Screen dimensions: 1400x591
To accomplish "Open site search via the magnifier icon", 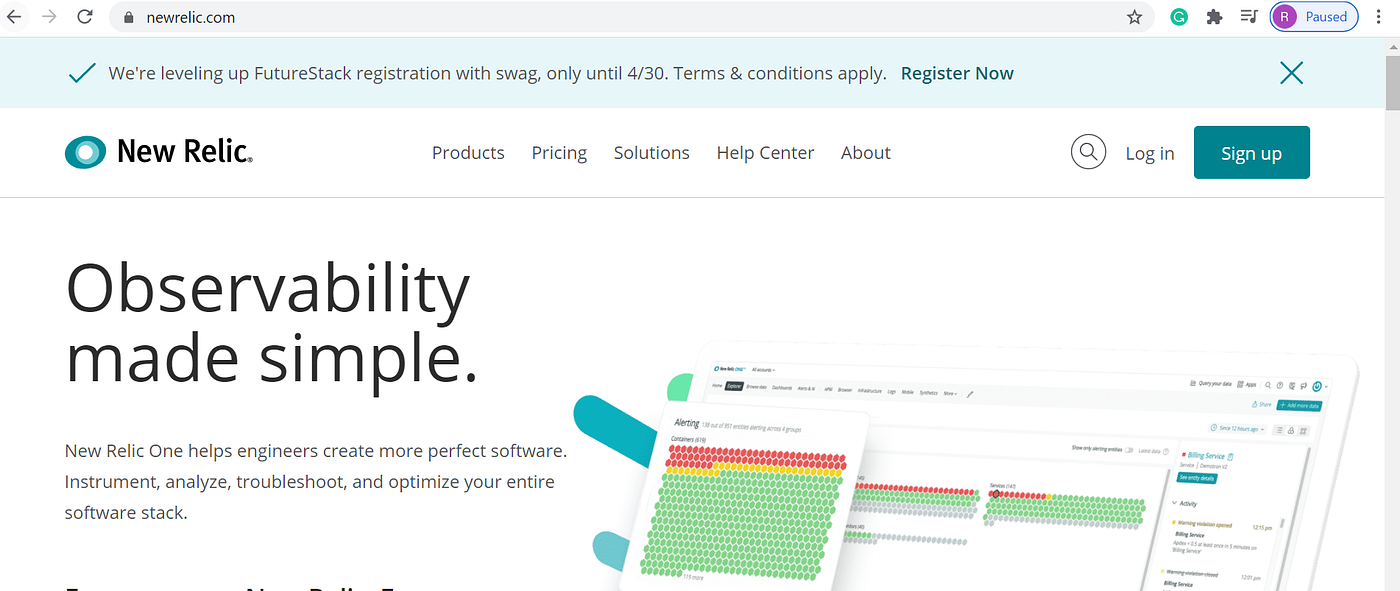I will point(1089,152).
